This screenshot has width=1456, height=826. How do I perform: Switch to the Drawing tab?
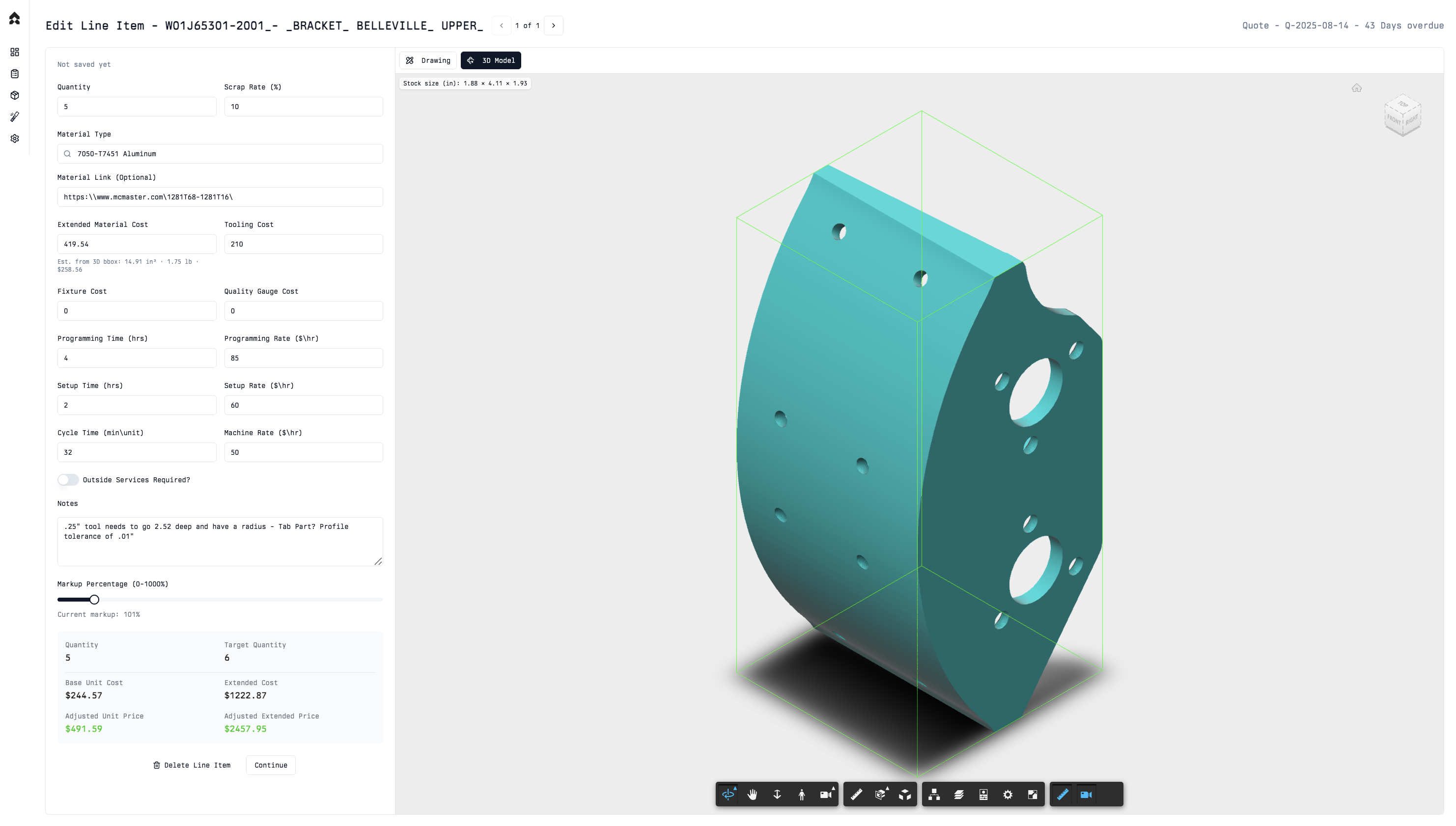428,61
